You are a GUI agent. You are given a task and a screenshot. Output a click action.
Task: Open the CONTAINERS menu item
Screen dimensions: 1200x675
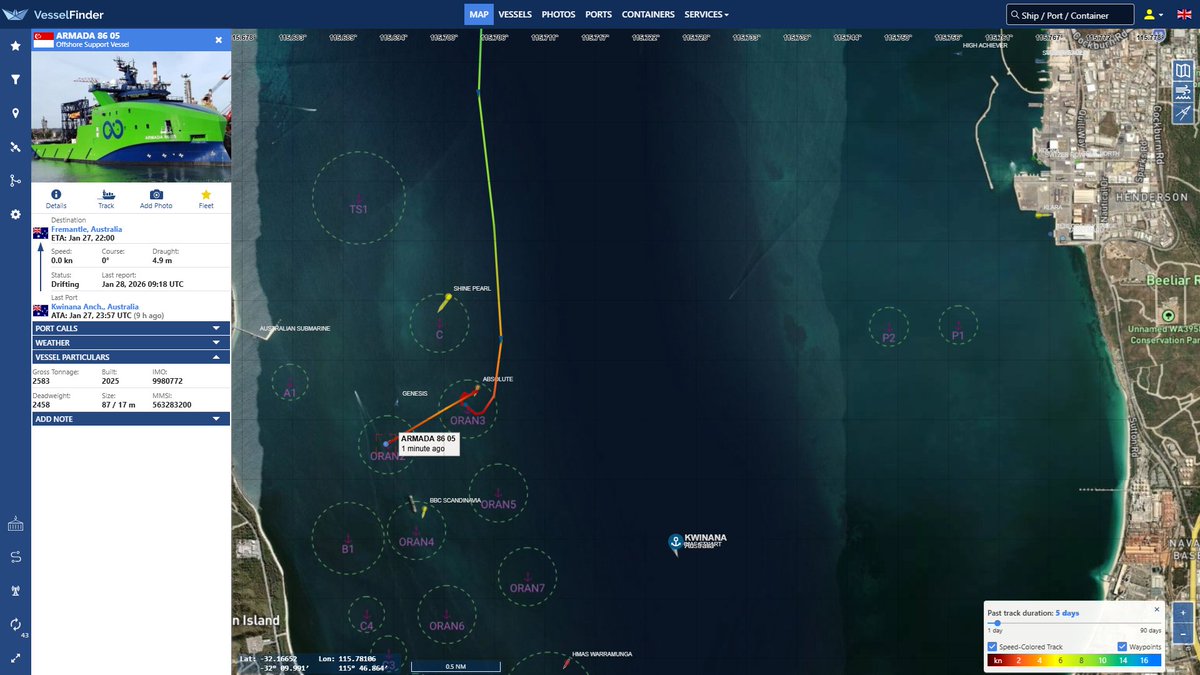click(648, 14)
